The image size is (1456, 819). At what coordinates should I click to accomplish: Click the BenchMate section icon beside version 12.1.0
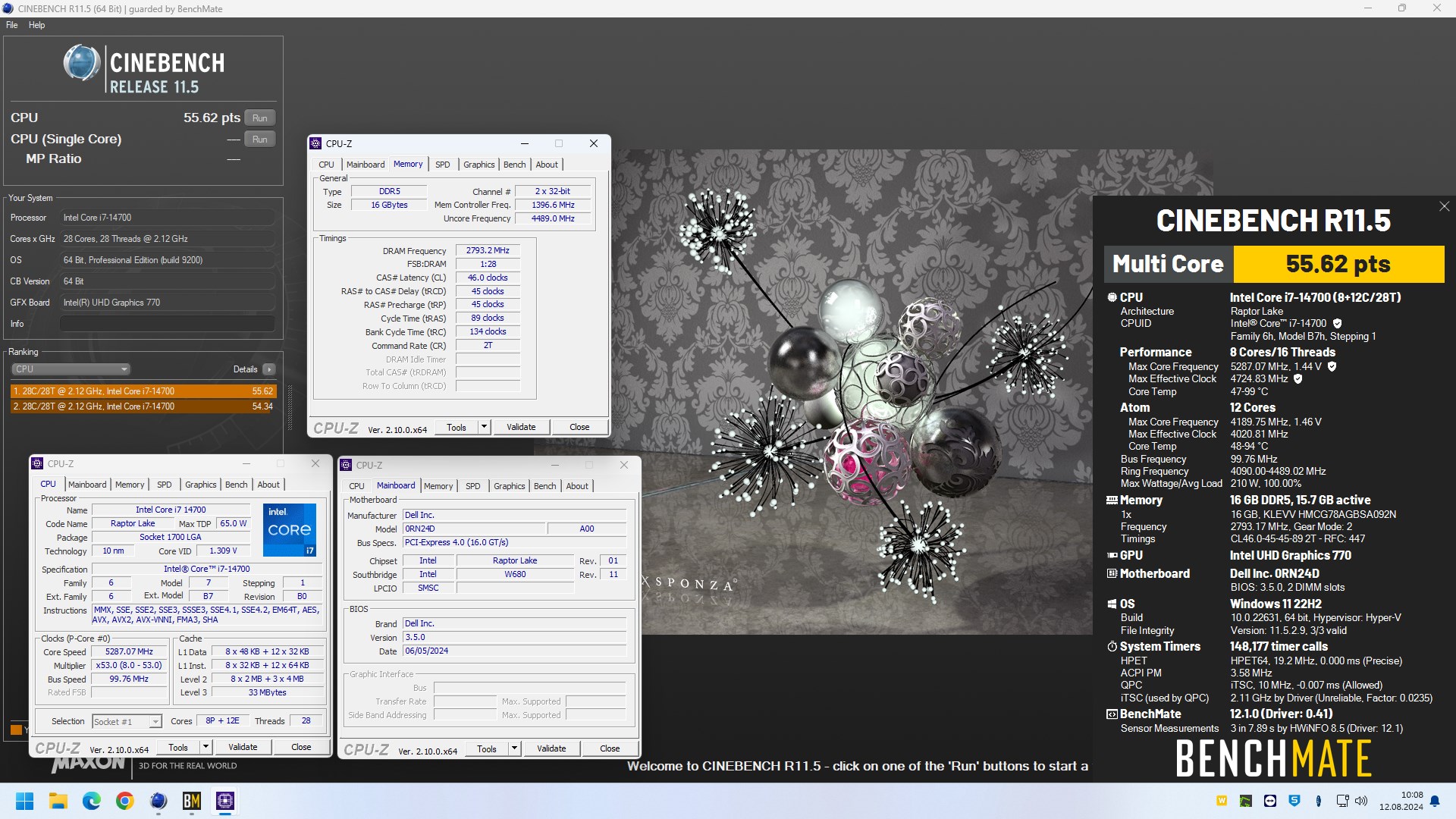1112,714
